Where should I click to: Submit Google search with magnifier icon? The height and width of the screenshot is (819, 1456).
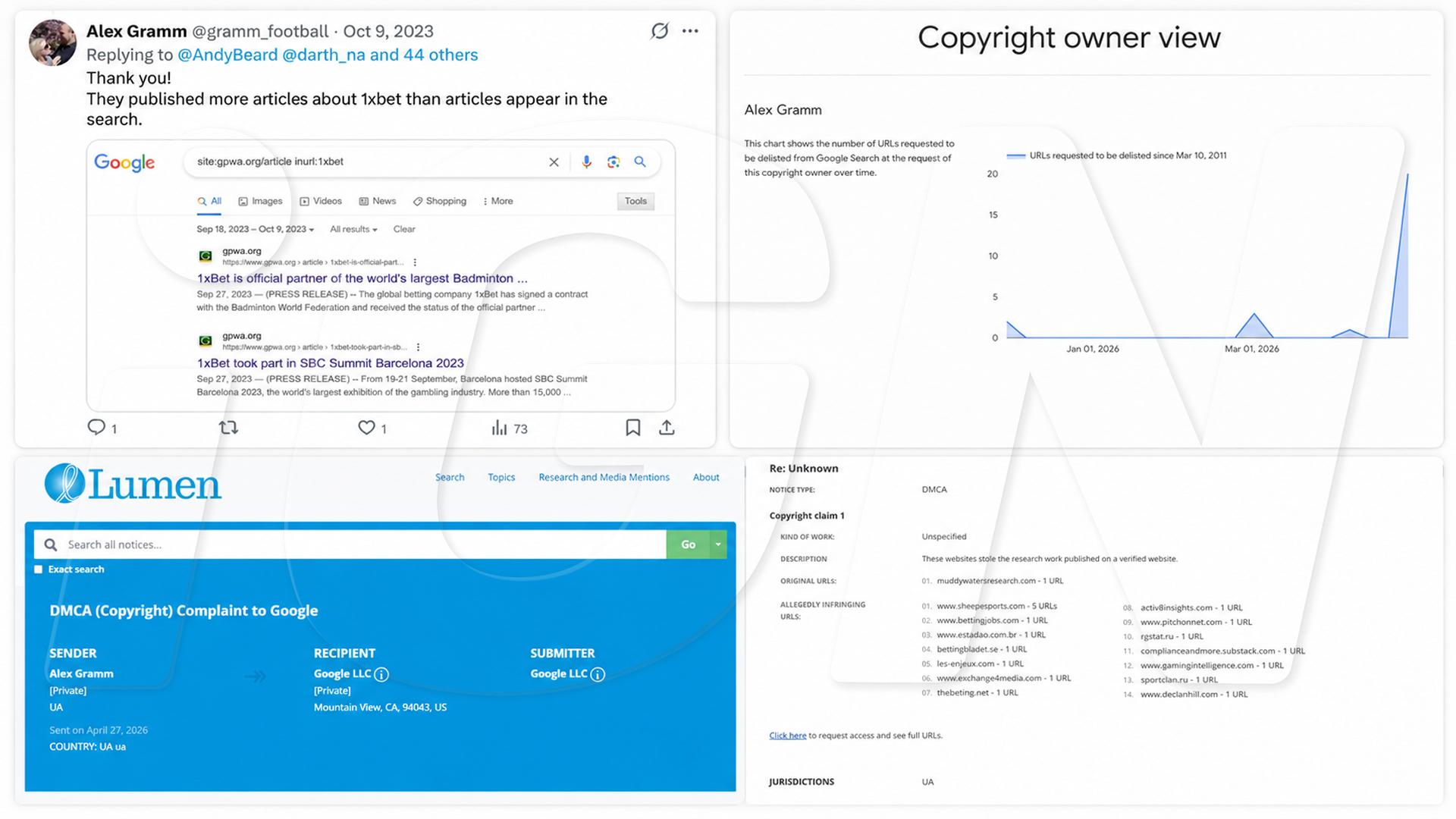point(640,162)
